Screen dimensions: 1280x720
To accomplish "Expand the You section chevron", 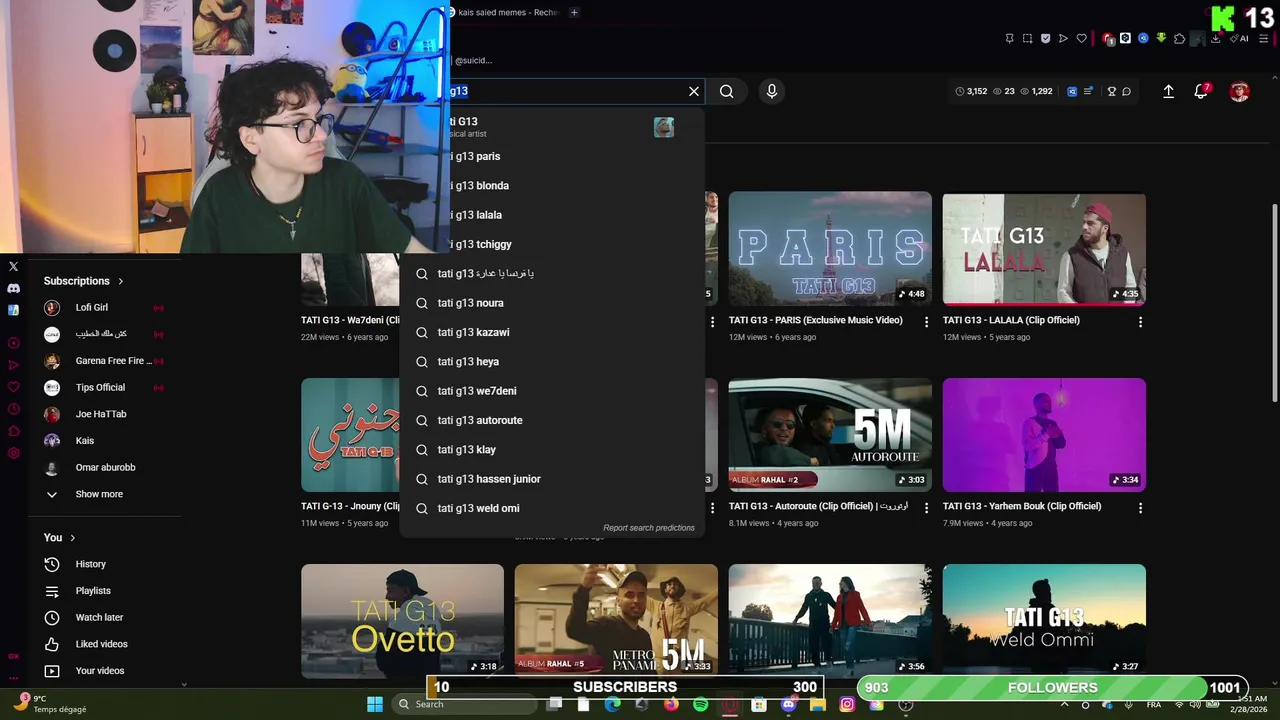I will 73,538.
